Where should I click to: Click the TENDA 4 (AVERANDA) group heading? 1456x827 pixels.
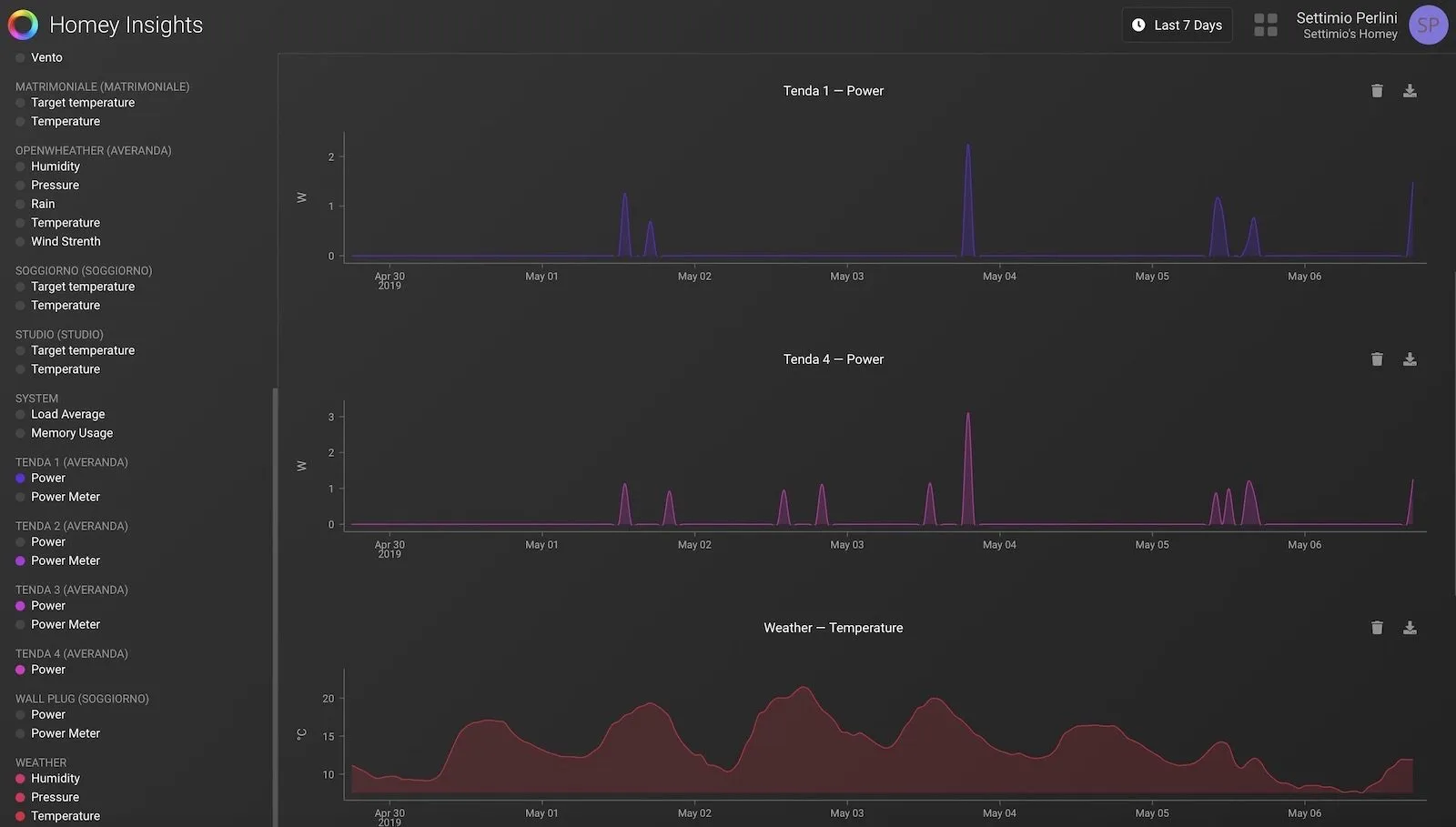click(72, 653)
